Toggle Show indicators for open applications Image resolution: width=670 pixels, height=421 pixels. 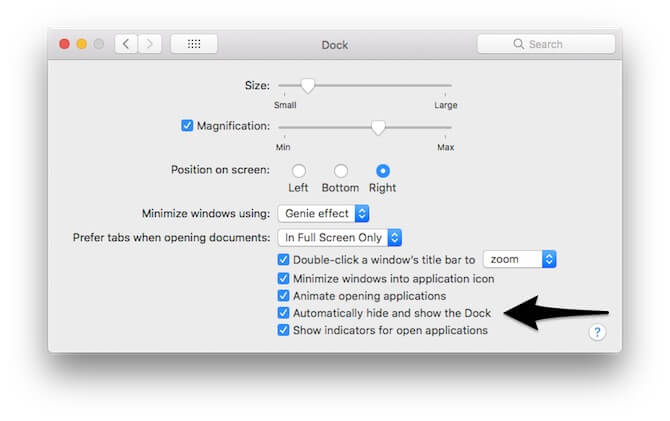(283, 330)
